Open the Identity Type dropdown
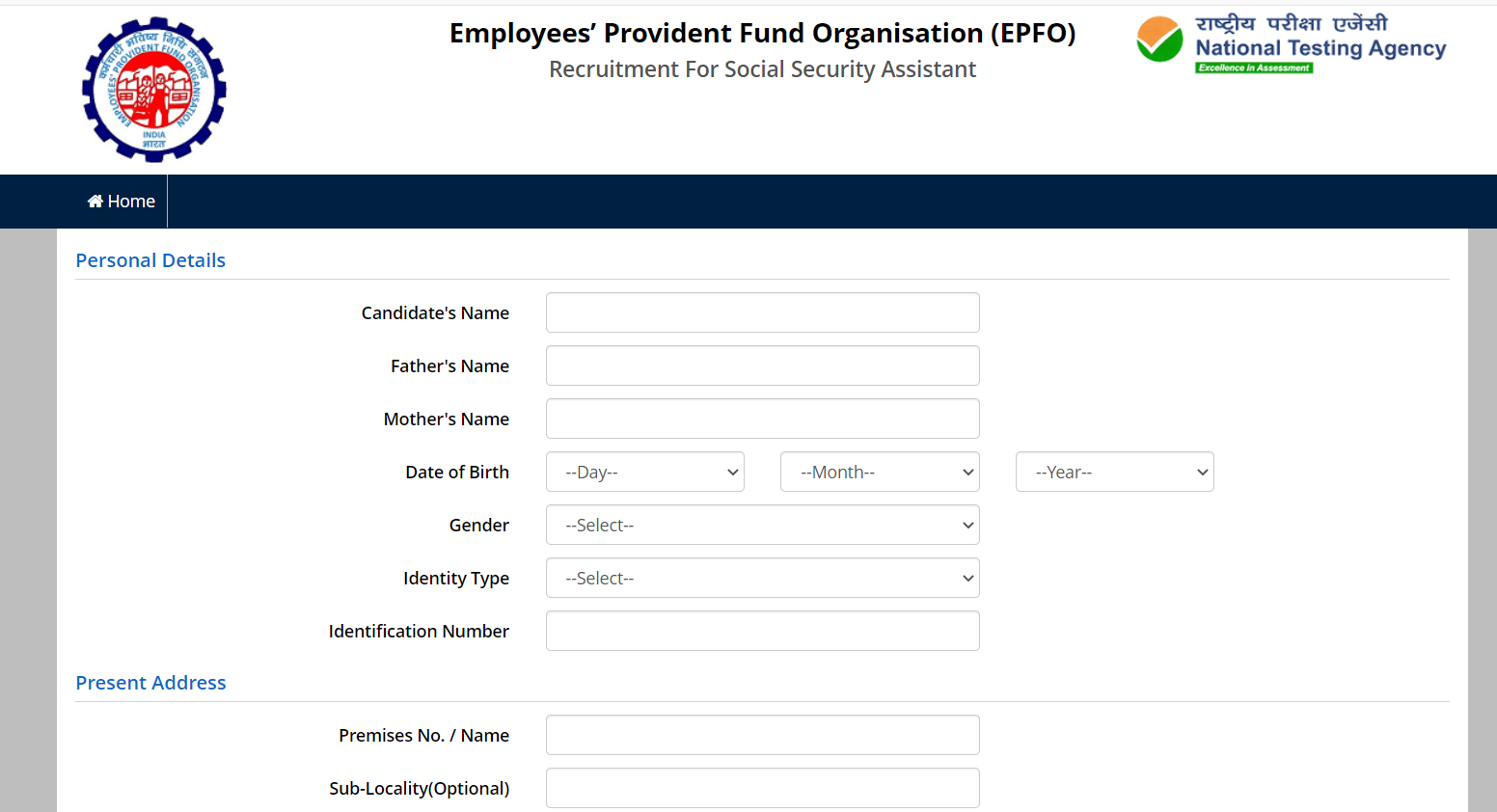The image size is (1497, 812). point(762,578)
